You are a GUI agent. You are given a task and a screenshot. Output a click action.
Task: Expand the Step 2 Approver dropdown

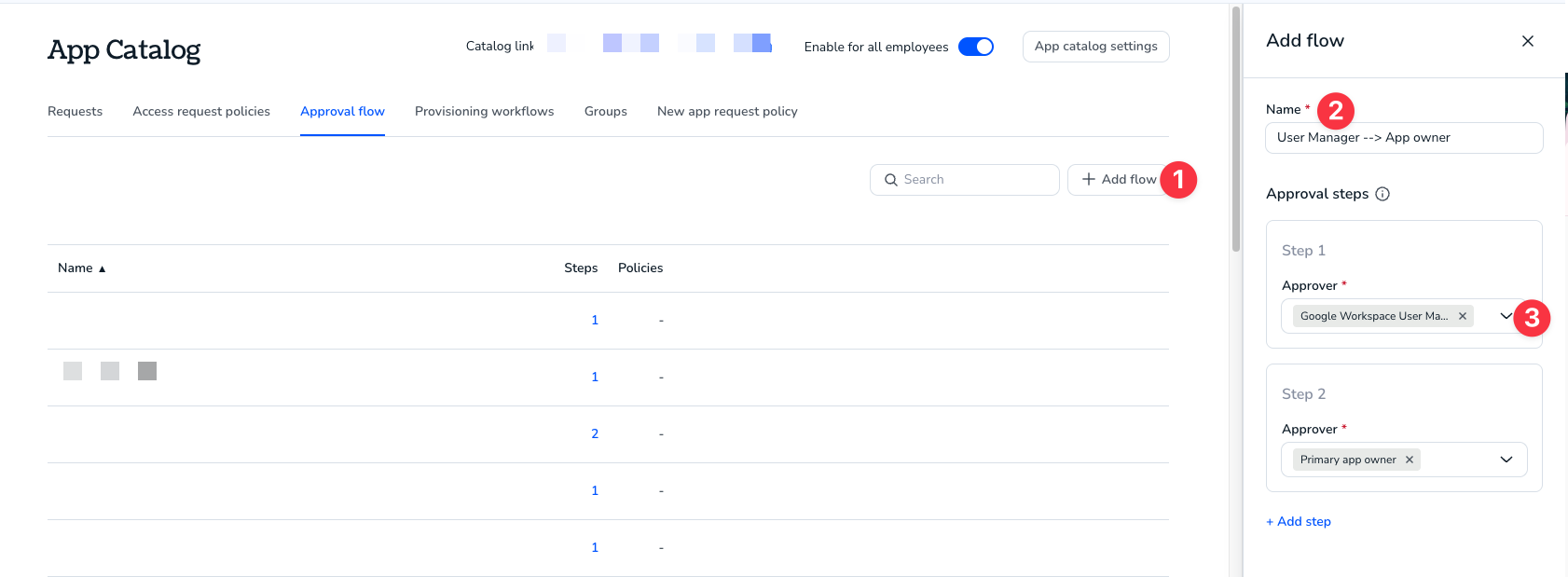point(1506,460)
